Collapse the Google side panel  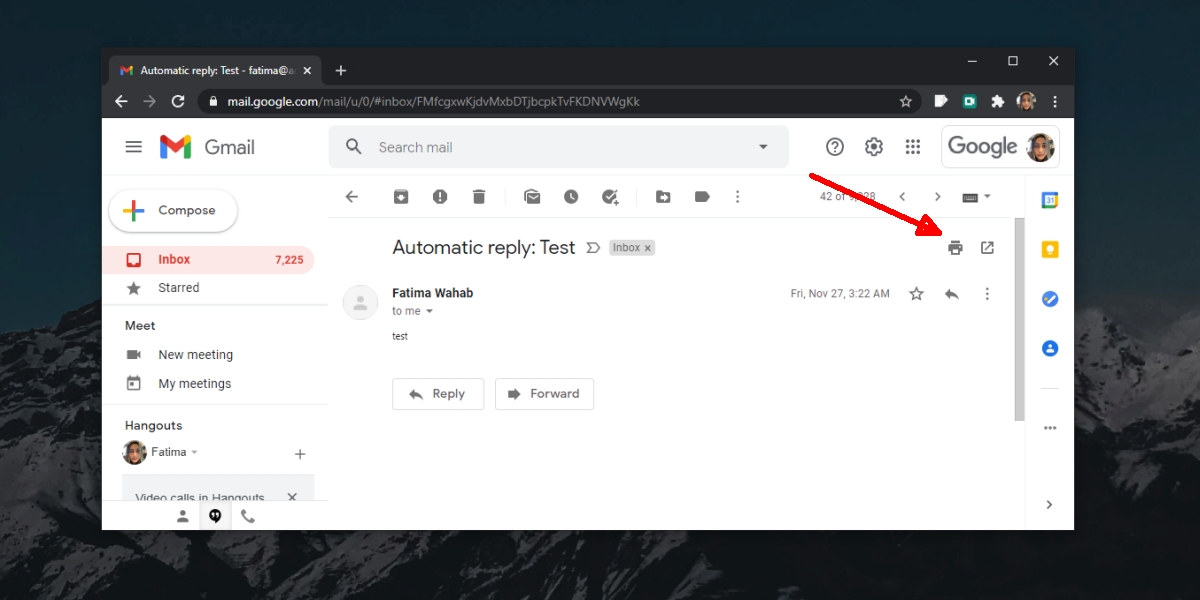[x=1049, y=504]
